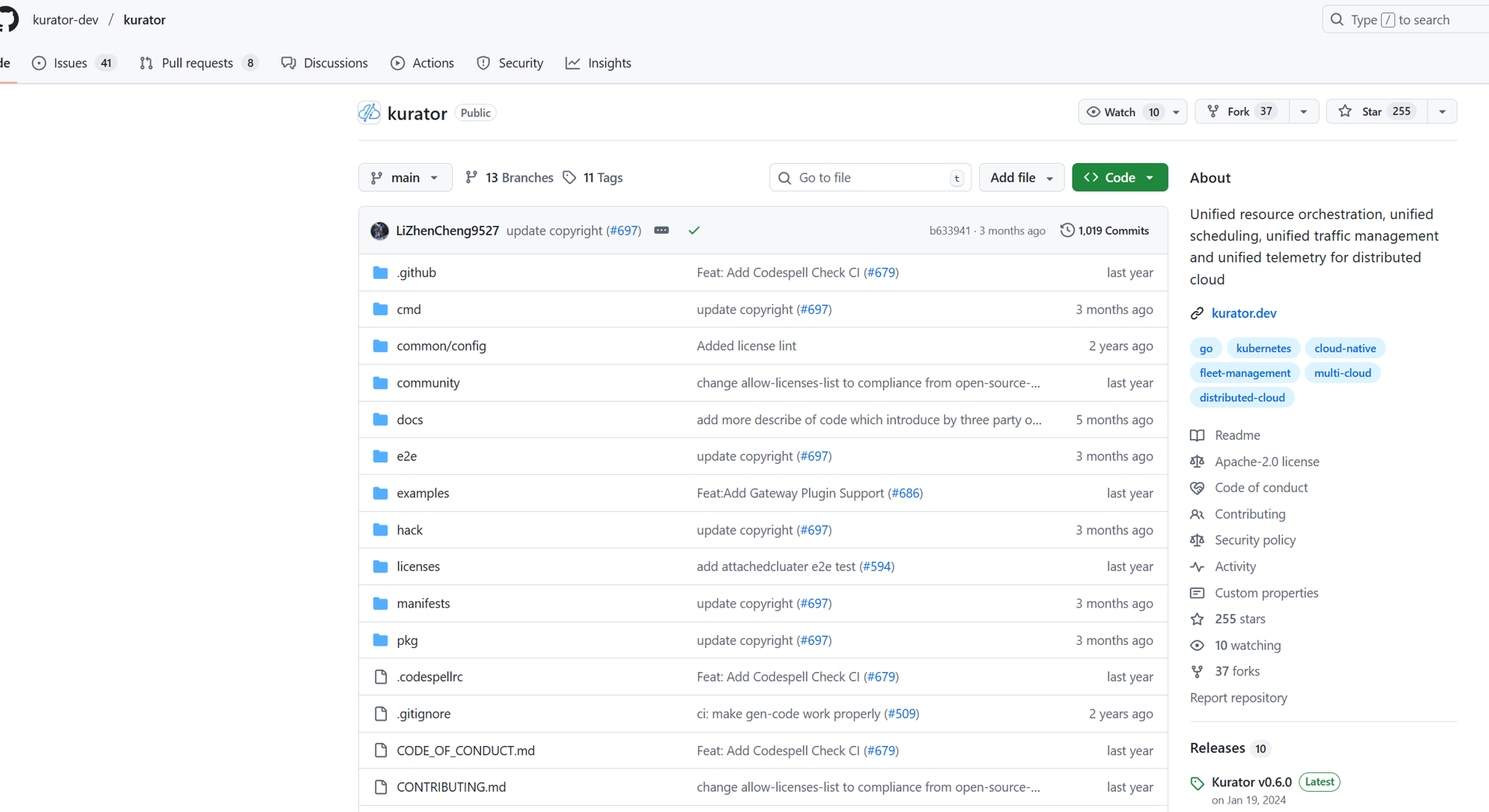Screen dimensions: 1489x812
Task: Open the Security tab
Action: coord(510,63)
